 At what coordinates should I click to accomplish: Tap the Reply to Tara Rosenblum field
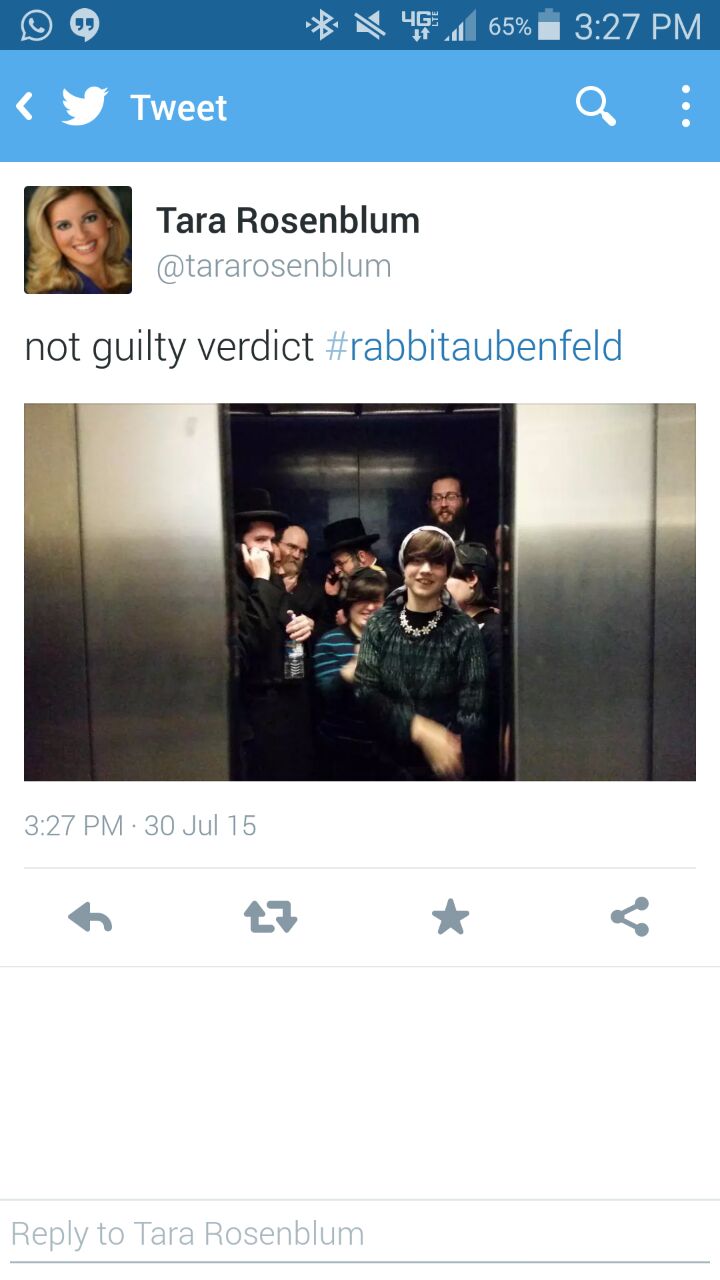pyautogui.click(x=360, y=1233)
